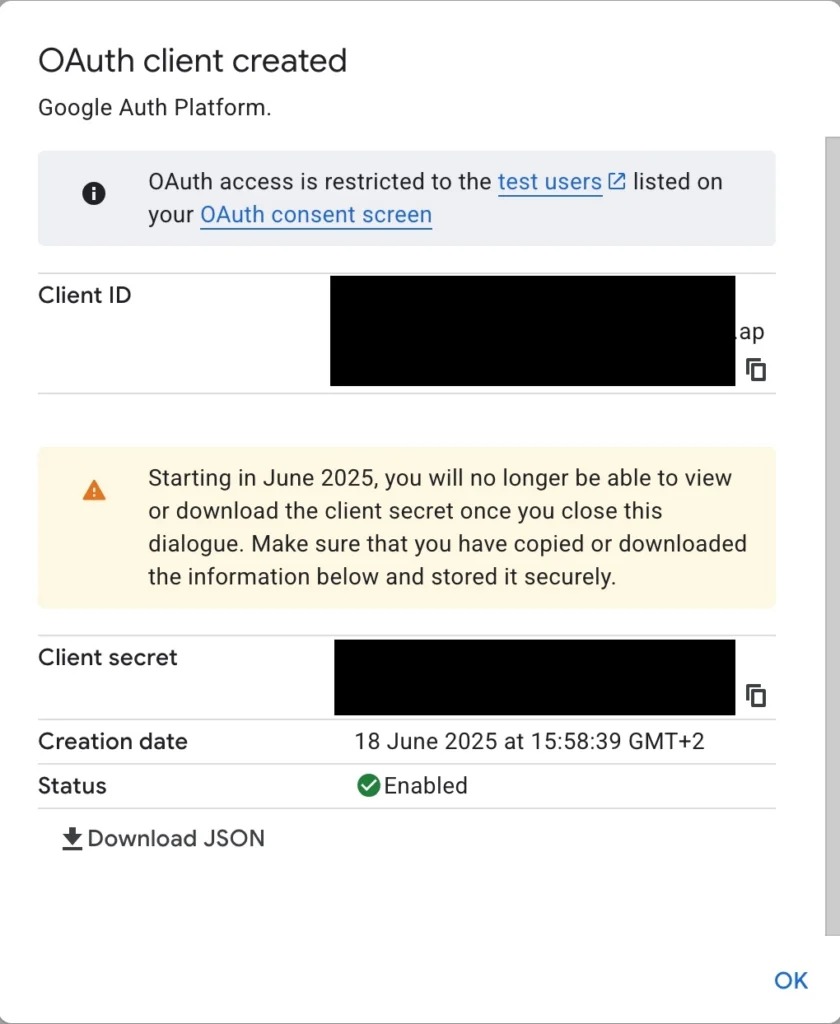840x1024 pixels.
Task: Click the external link icon beside test users
Action: [x=617, y=181]
